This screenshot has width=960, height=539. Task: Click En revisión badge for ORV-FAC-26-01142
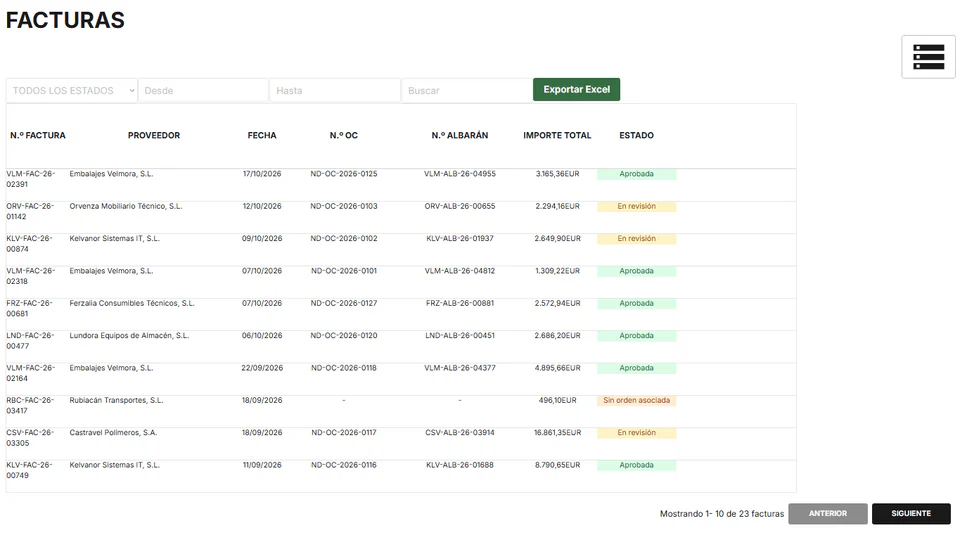637,206
